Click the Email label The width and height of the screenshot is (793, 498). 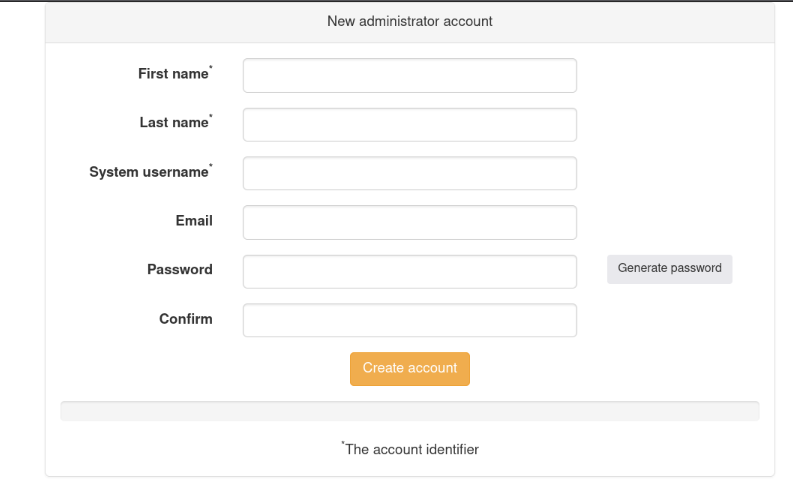(x=194, y=221)
